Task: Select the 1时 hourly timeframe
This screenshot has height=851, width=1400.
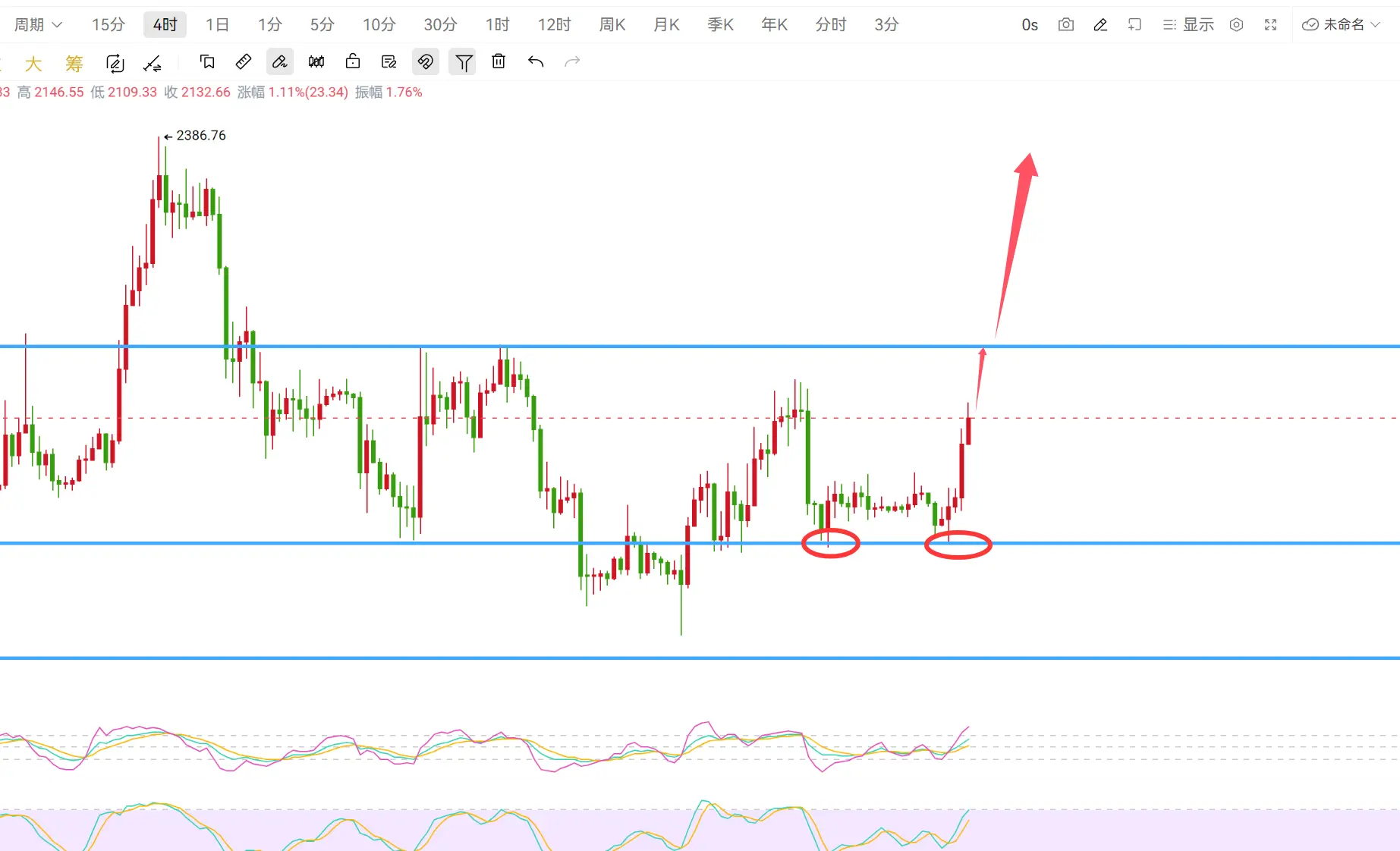Action: (497, 25)
